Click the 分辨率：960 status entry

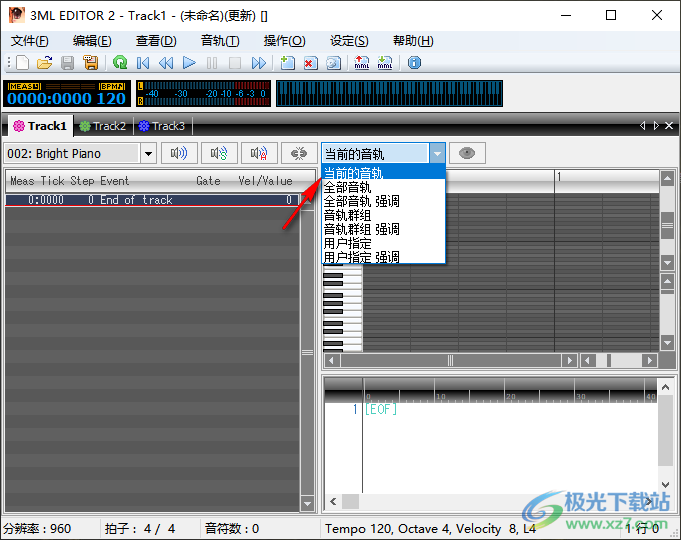pyautogui.click(x=37, y=529)
